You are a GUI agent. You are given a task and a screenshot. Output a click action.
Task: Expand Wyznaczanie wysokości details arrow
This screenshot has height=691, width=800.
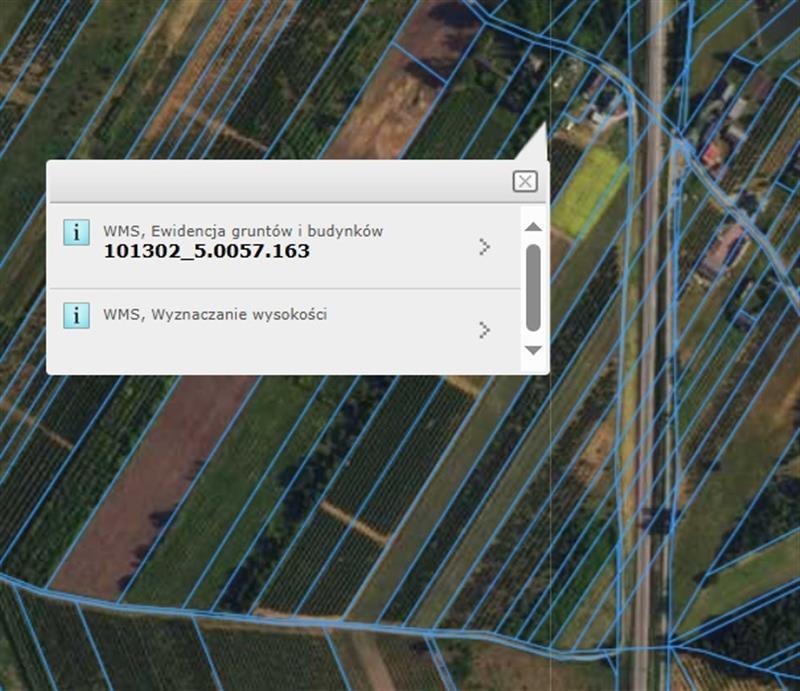[x=485, y=330]
